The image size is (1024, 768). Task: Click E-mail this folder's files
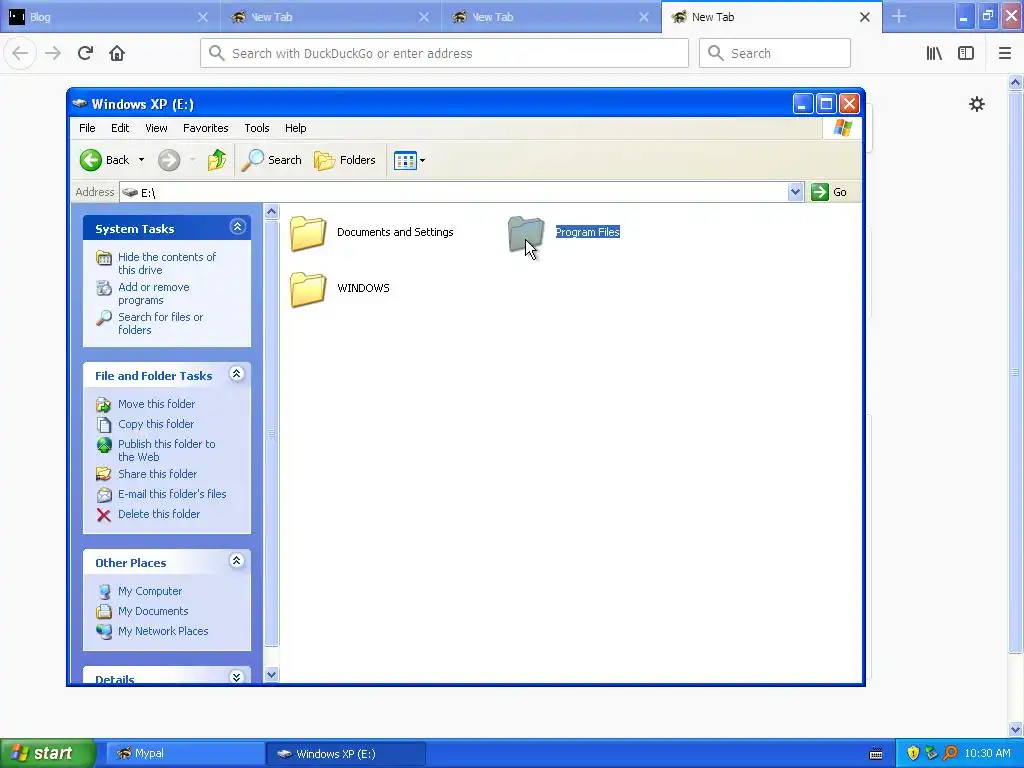172,494
